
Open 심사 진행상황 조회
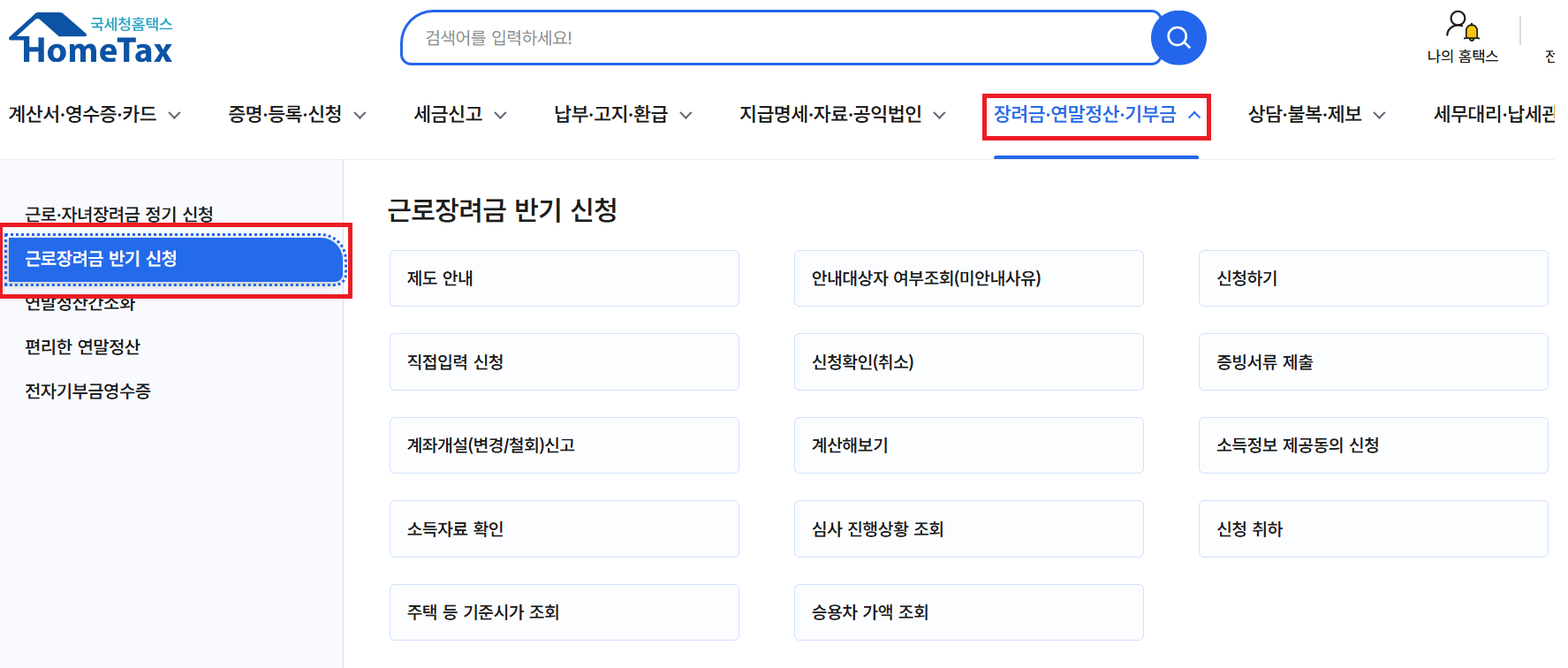click(969, 528)
